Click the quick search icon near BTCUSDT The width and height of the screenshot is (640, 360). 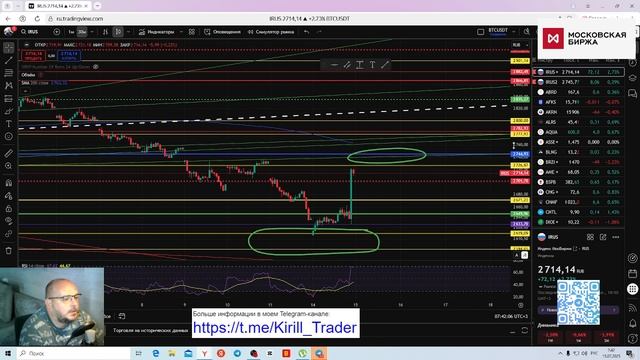[x=527, y=31]
